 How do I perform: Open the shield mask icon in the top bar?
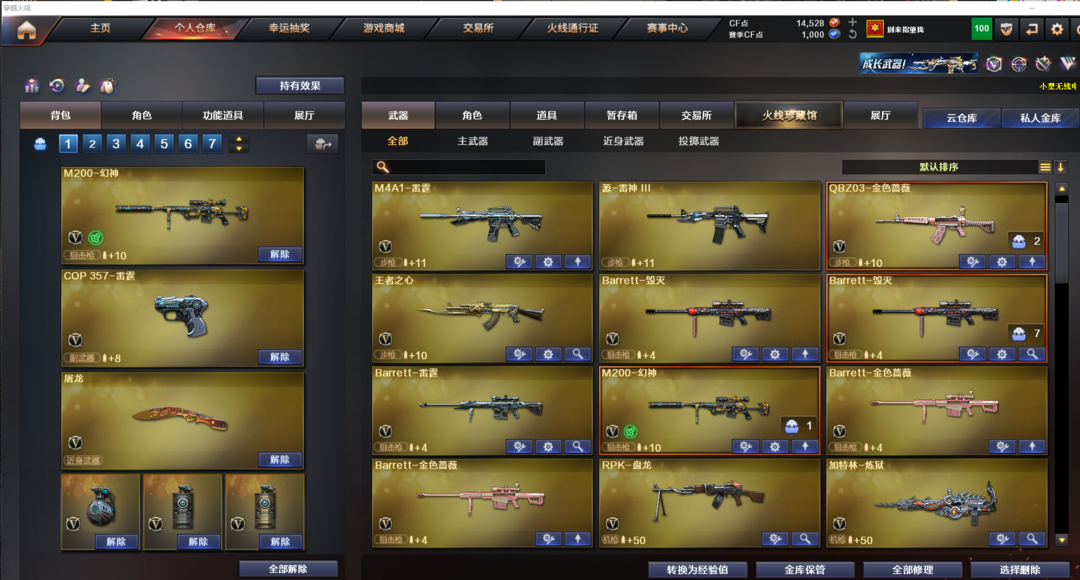pos(1006,29)
